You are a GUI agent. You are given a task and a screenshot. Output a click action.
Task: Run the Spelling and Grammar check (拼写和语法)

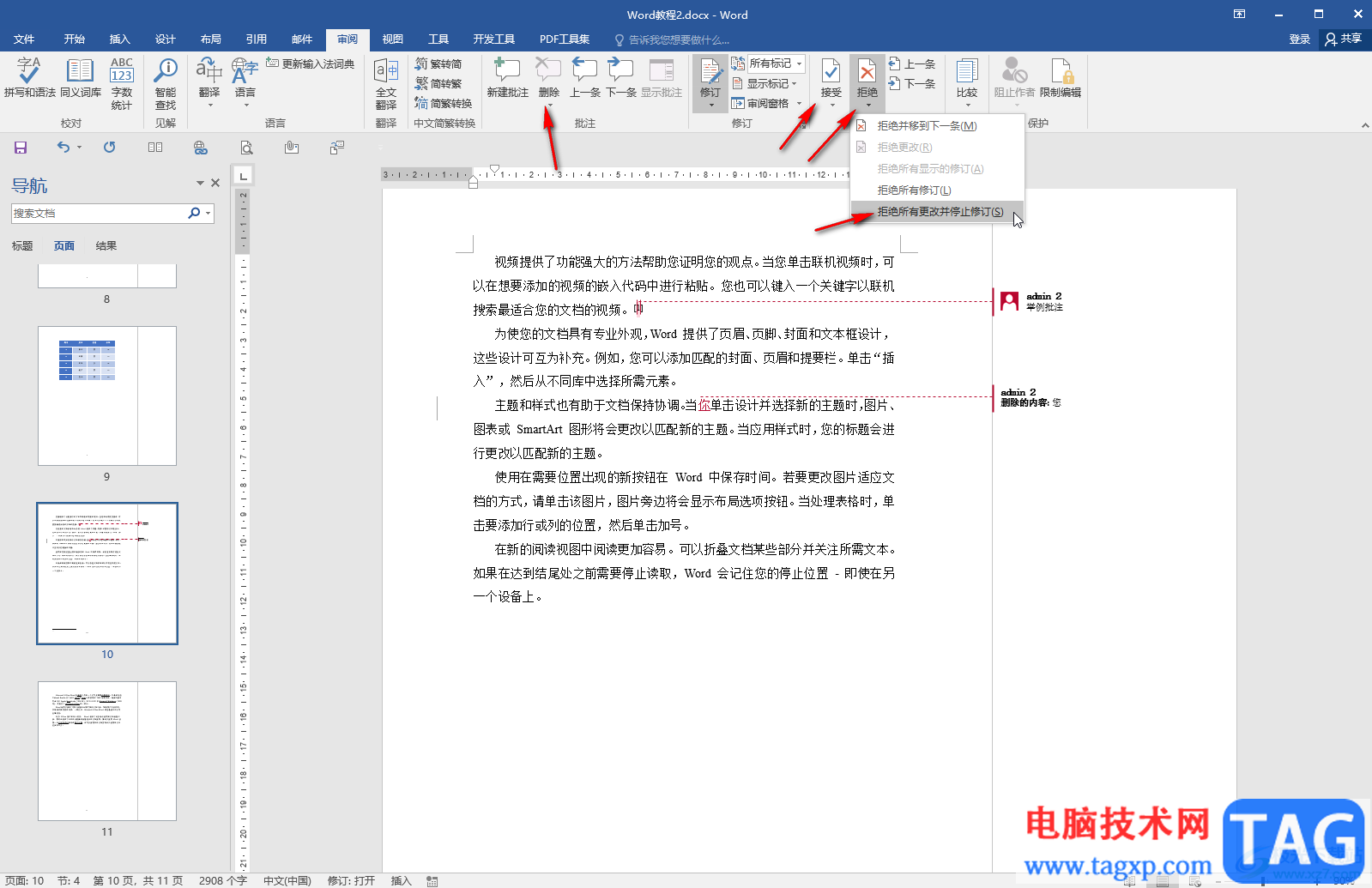pos(29,78)
